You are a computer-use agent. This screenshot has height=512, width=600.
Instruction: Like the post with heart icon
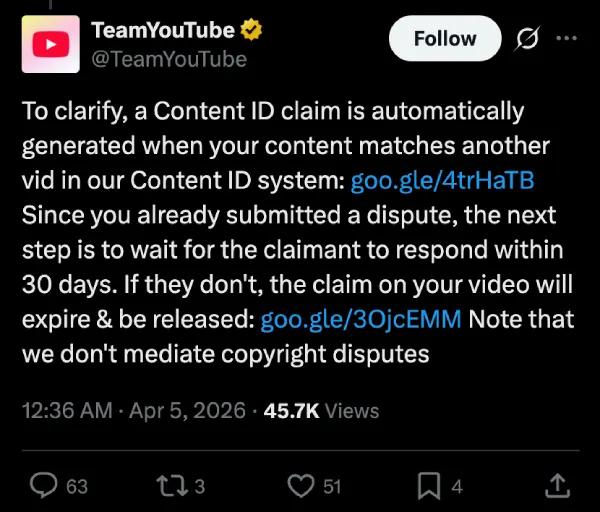(x=300, y=485)
